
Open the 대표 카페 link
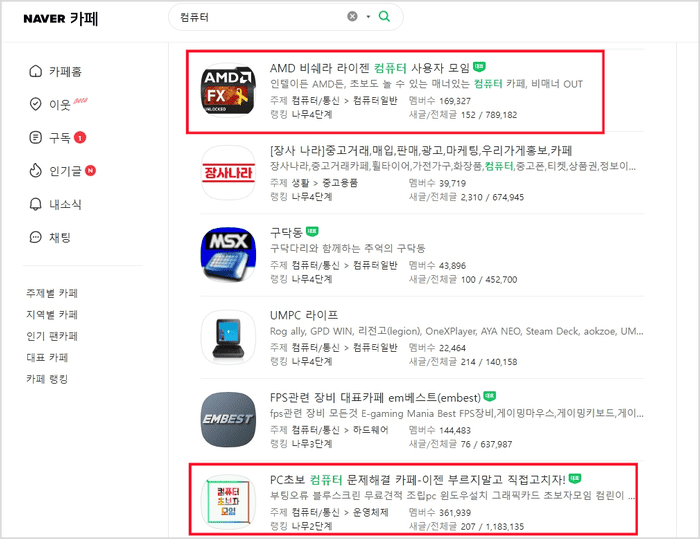pyautogui.click(x=47, y=357)
